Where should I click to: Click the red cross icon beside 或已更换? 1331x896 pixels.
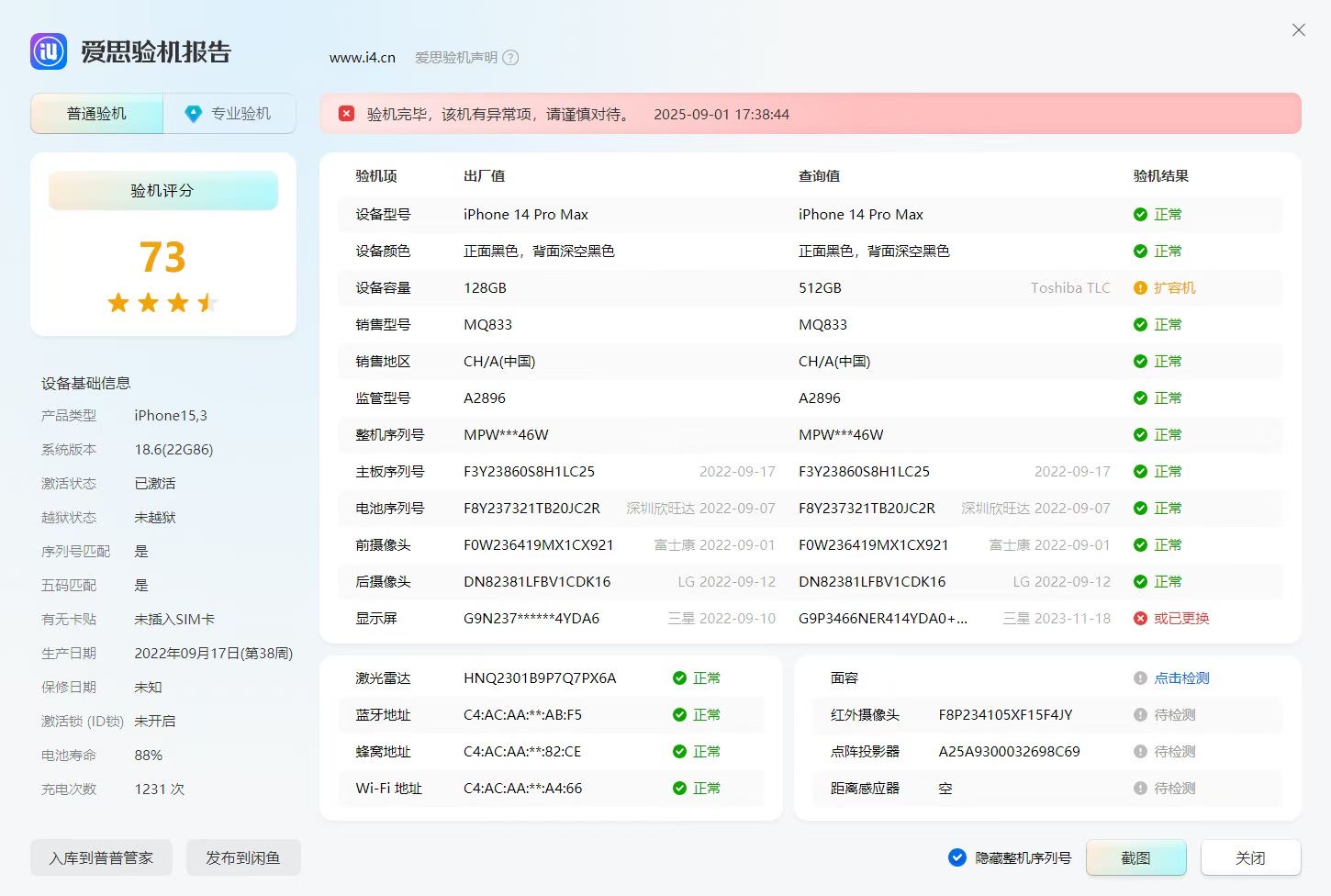1140,619
